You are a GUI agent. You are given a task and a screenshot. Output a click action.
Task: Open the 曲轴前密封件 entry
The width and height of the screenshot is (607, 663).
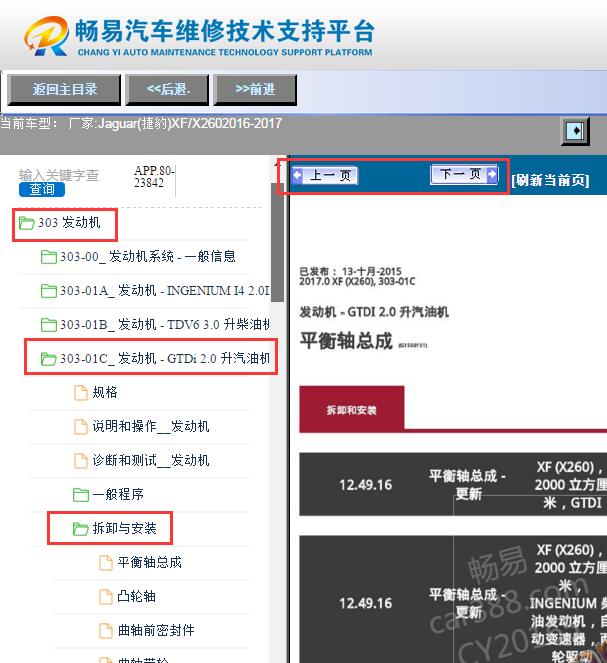click(156, 630)
